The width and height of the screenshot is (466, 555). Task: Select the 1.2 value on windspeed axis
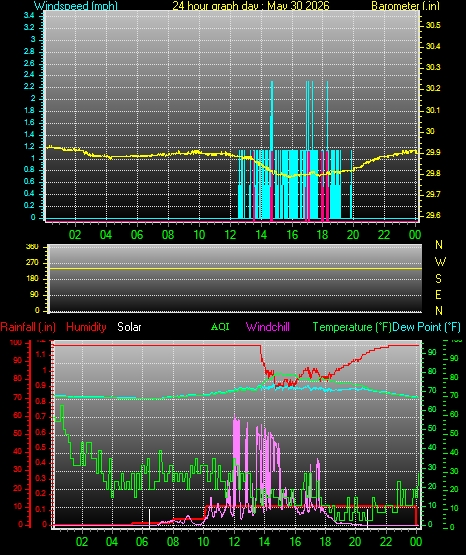point(29,147)
